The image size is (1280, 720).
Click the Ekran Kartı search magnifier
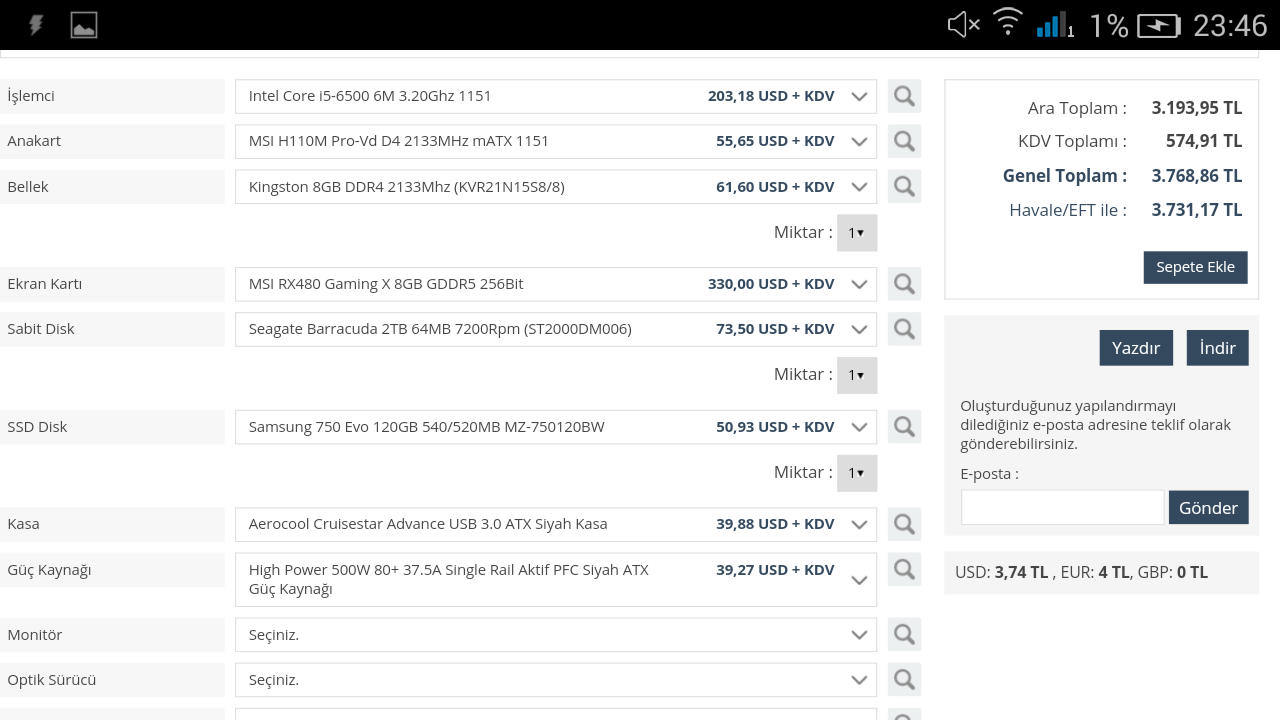pos(904,284)
